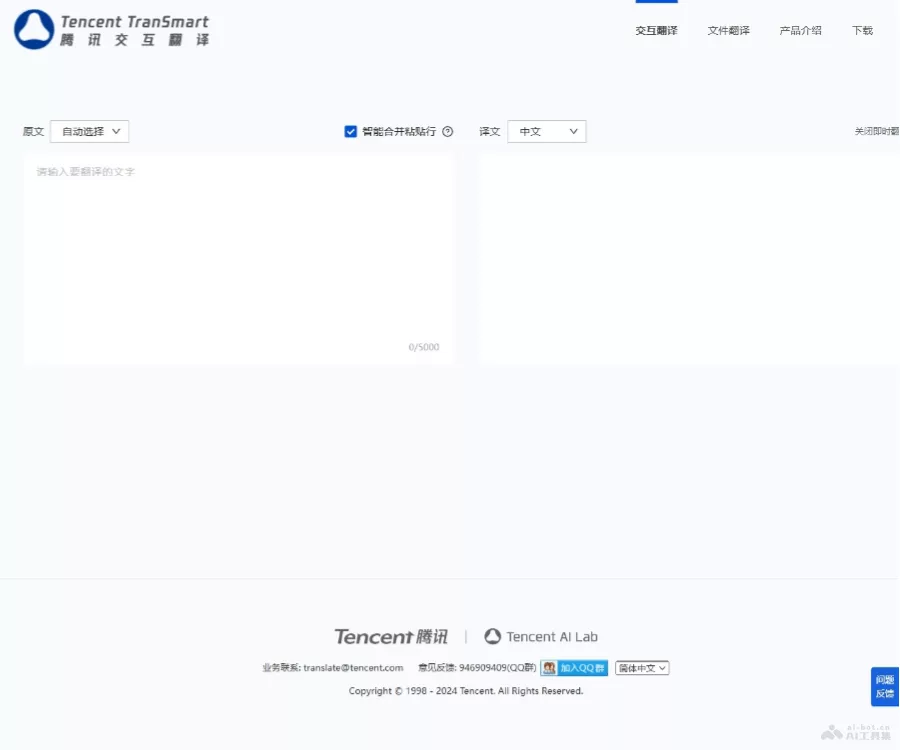
Task: Go to 产品介绍 page
Action: [x=800, y=30]
